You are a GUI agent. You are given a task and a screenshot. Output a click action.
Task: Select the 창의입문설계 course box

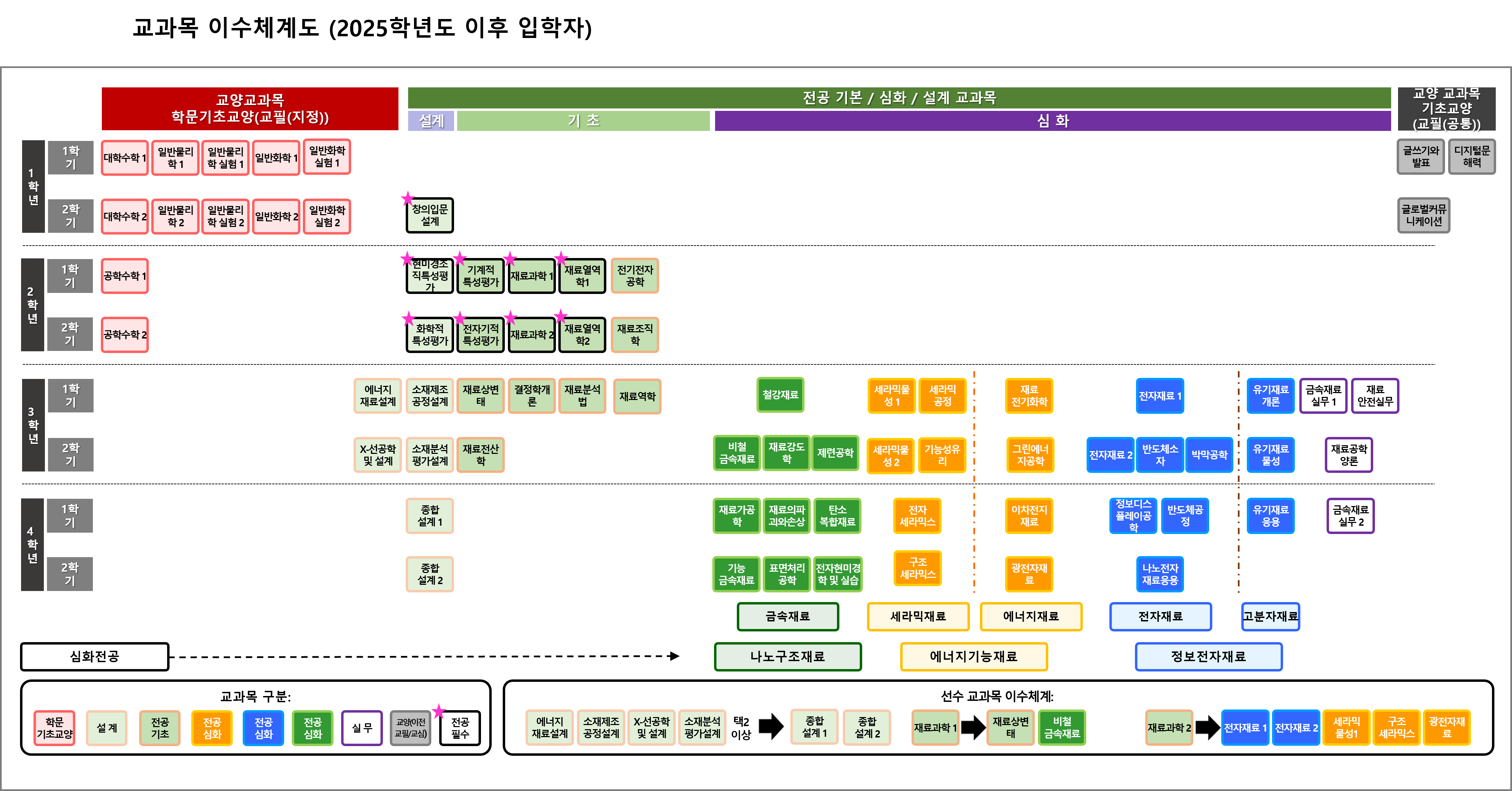(430, 216)
